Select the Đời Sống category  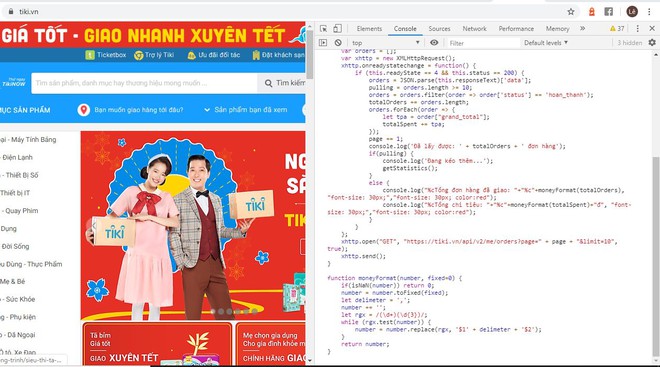click(15, 246)
